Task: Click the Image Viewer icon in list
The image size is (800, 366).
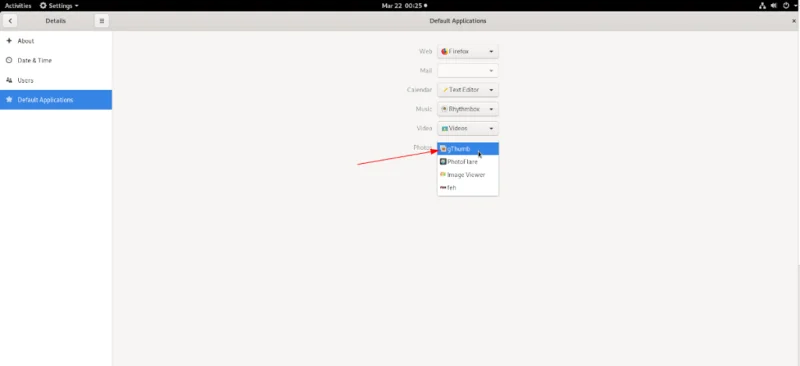Action: (x=443, y=175)
